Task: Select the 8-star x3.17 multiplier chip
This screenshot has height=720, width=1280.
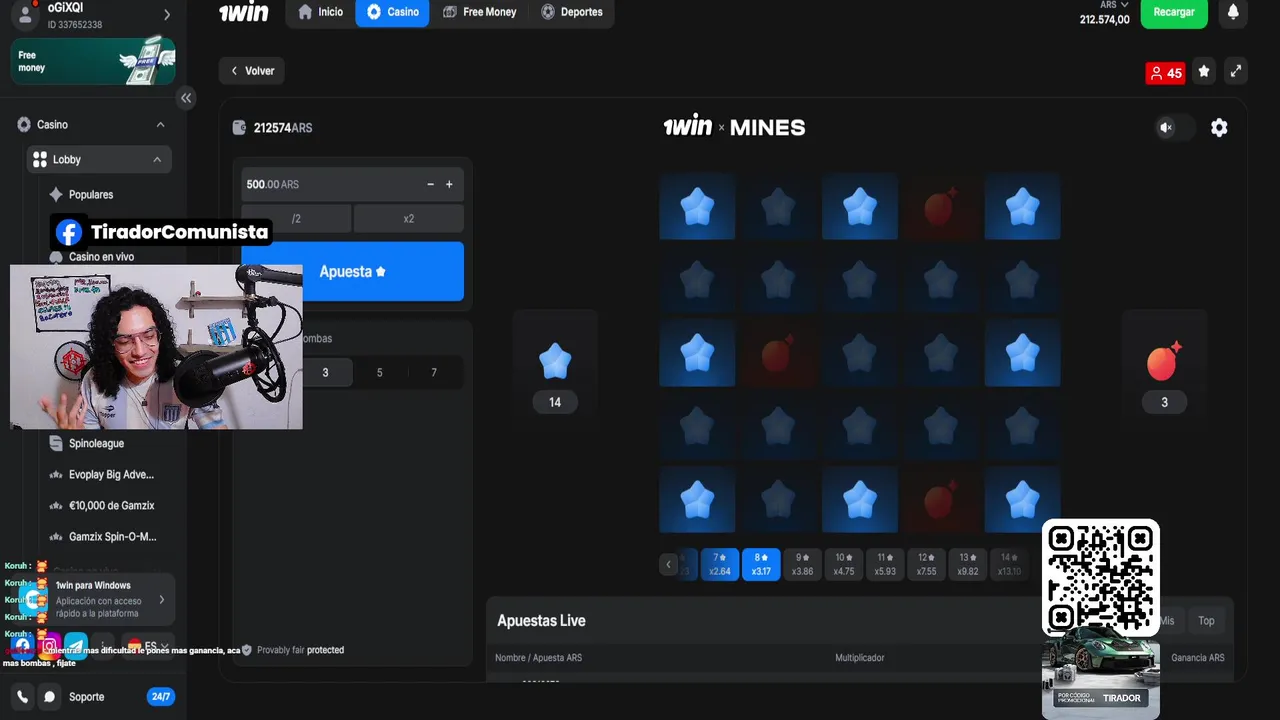Action: click(x=761, y=565)
